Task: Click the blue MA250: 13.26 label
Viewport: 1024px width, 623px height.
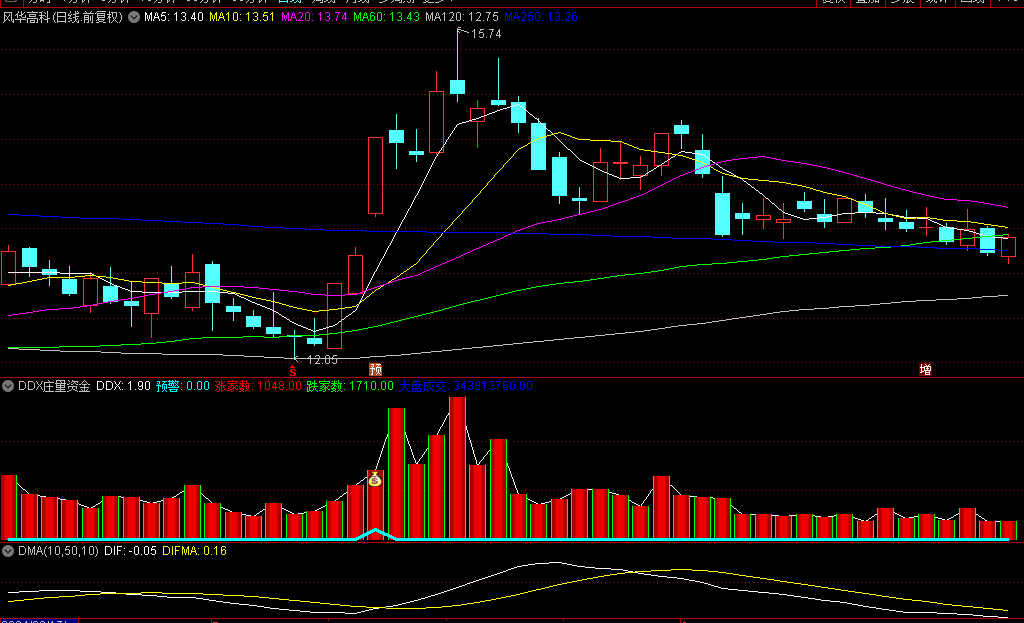Action: (541, 17)
